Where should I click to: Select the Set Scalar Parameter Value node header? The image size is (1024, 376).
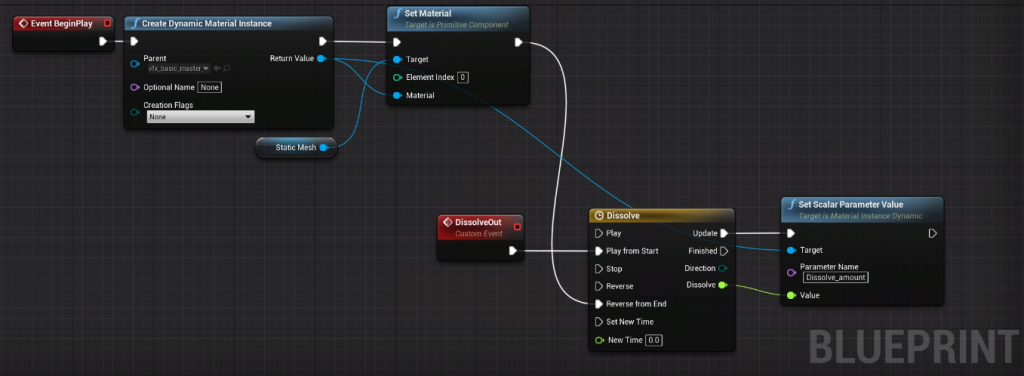[x=862, y=210]
